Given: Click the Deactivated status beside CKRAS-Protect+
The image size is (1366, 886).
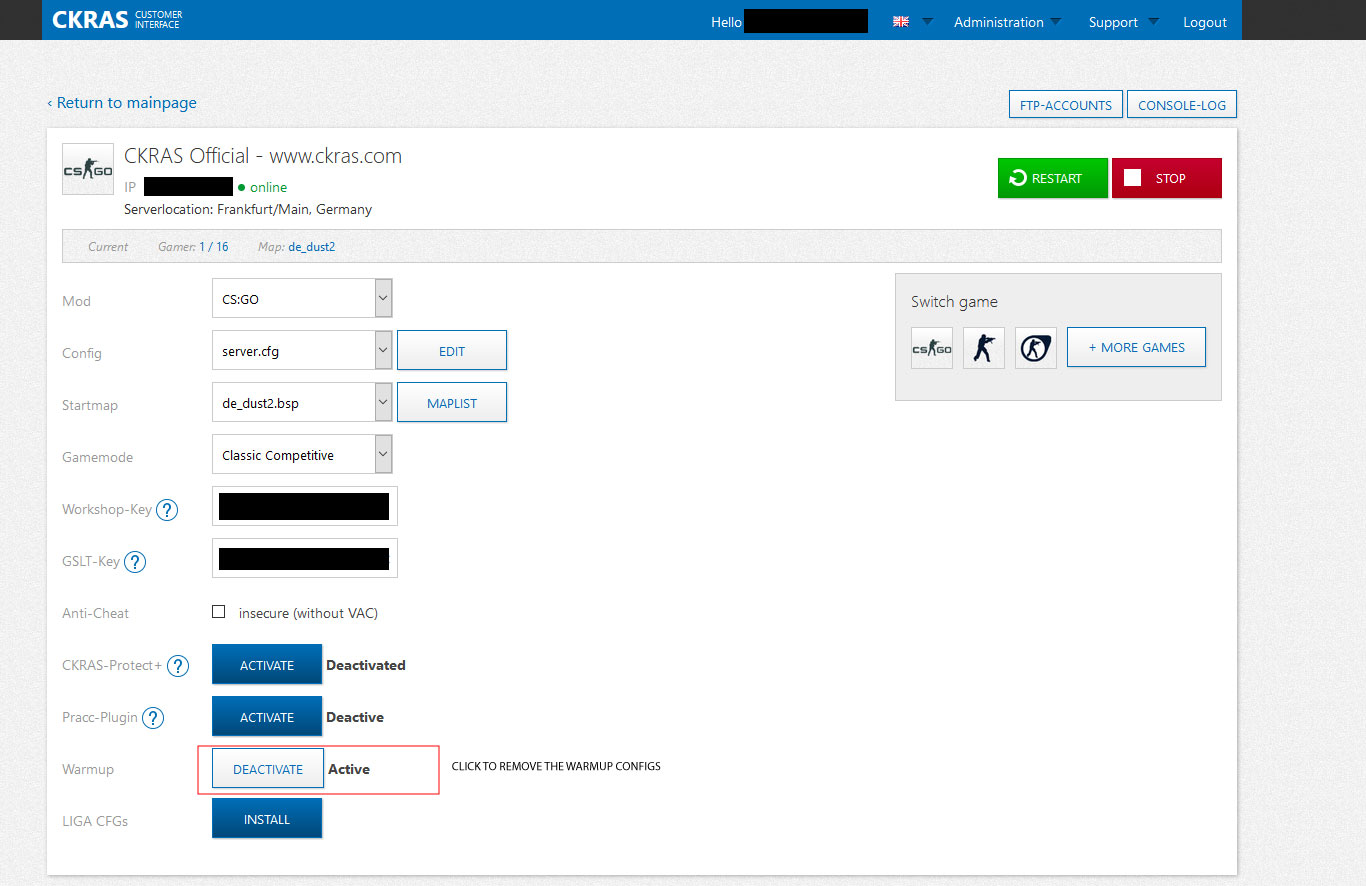Looking at the screenshot, I should pos(366,665).
